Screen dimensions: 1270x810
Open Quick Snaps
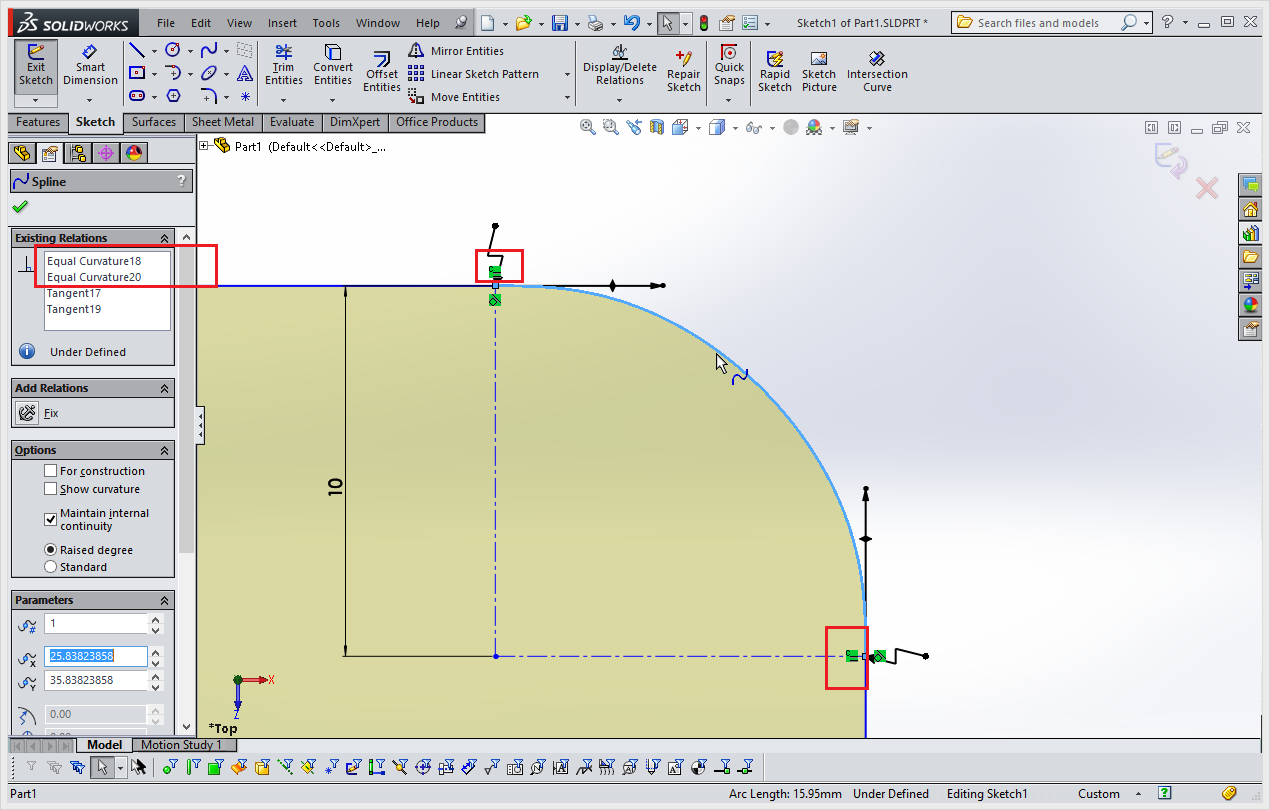click(729, 66)
